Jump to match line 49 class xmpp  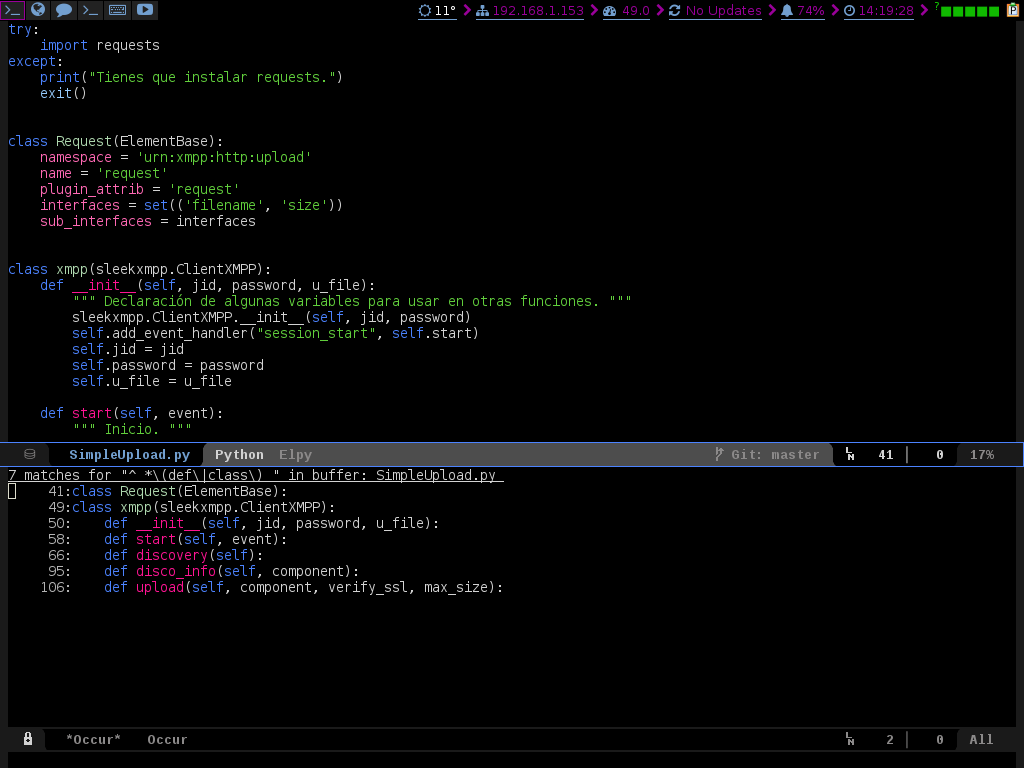point(191,507)
